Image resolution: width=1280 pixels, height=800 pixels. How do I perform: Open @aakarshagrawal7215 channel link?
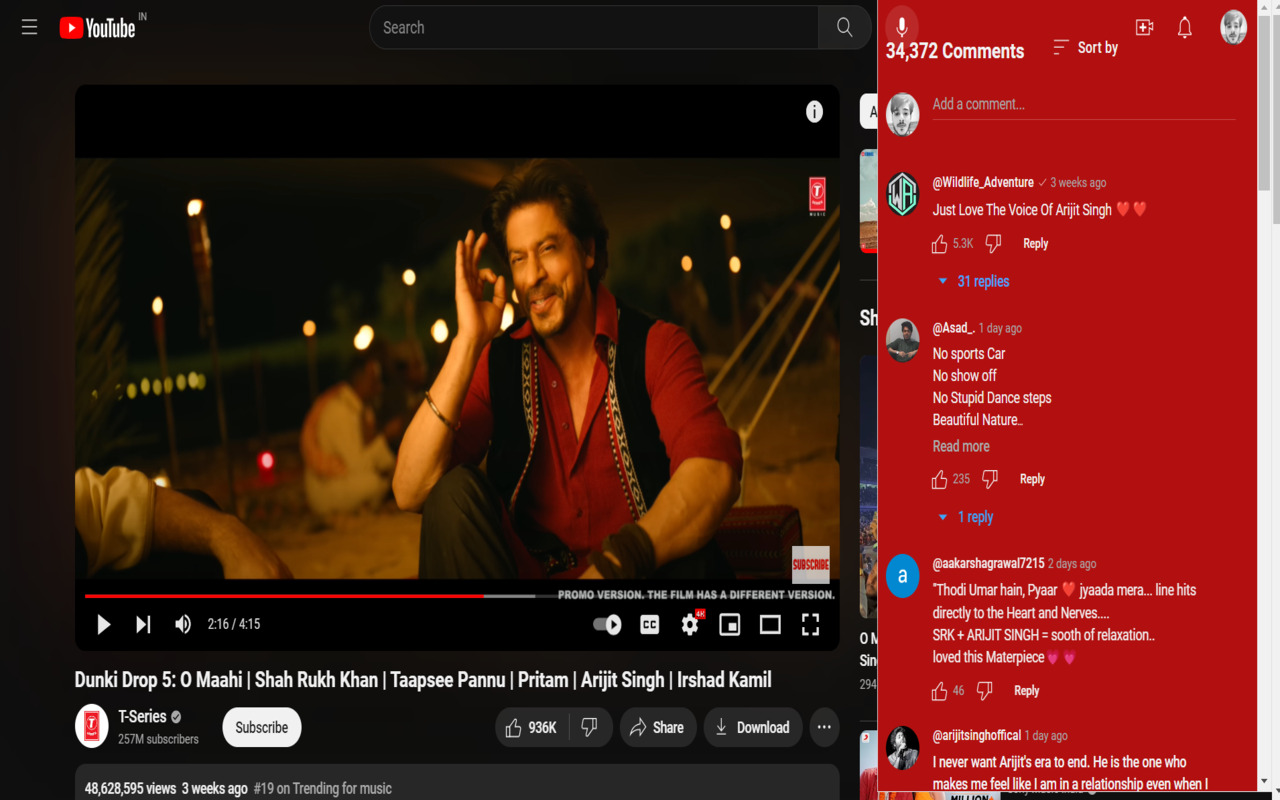[x=988, y=563]
